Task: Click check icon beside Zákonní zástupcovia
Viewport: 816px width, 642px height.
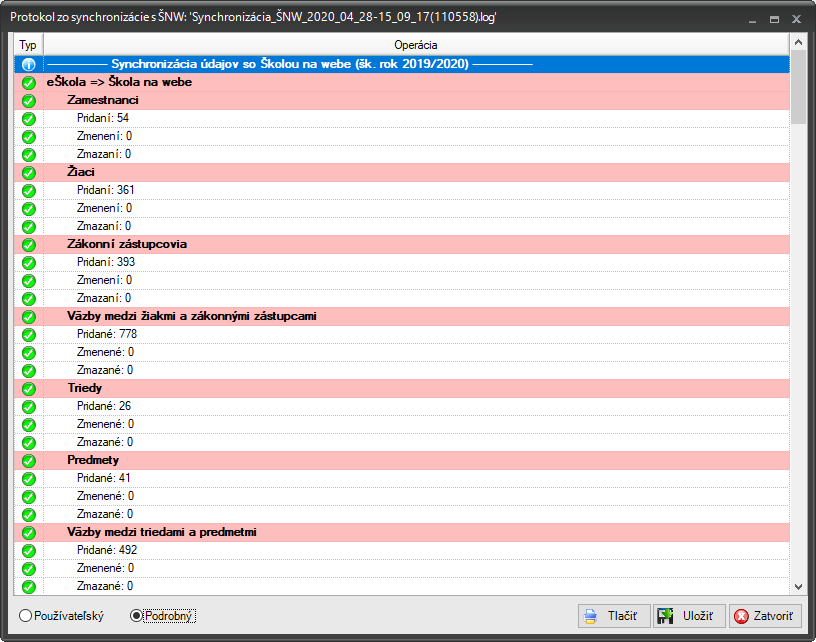Action: pos(29,245)
